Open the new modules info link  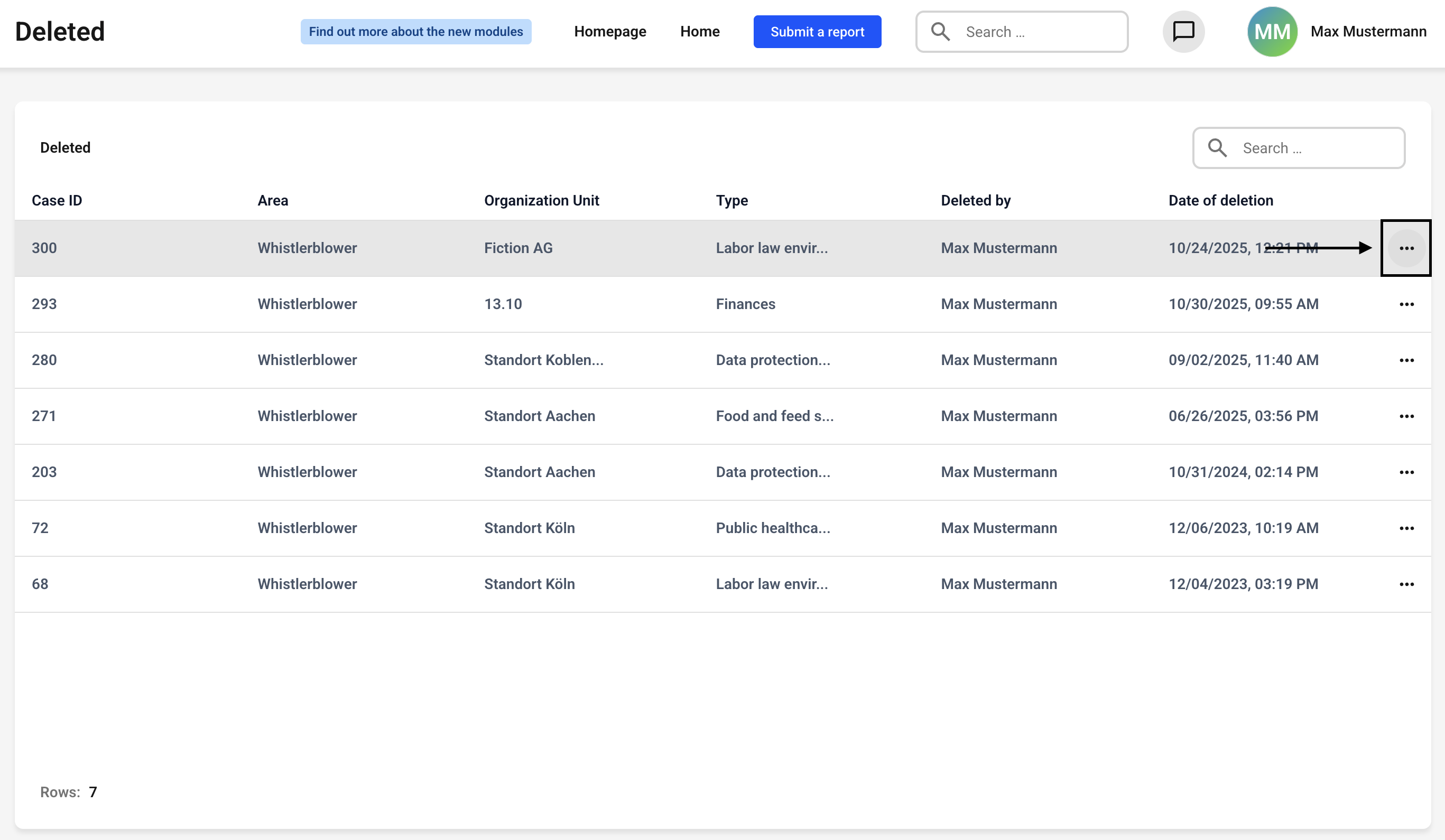coord(416,32)
